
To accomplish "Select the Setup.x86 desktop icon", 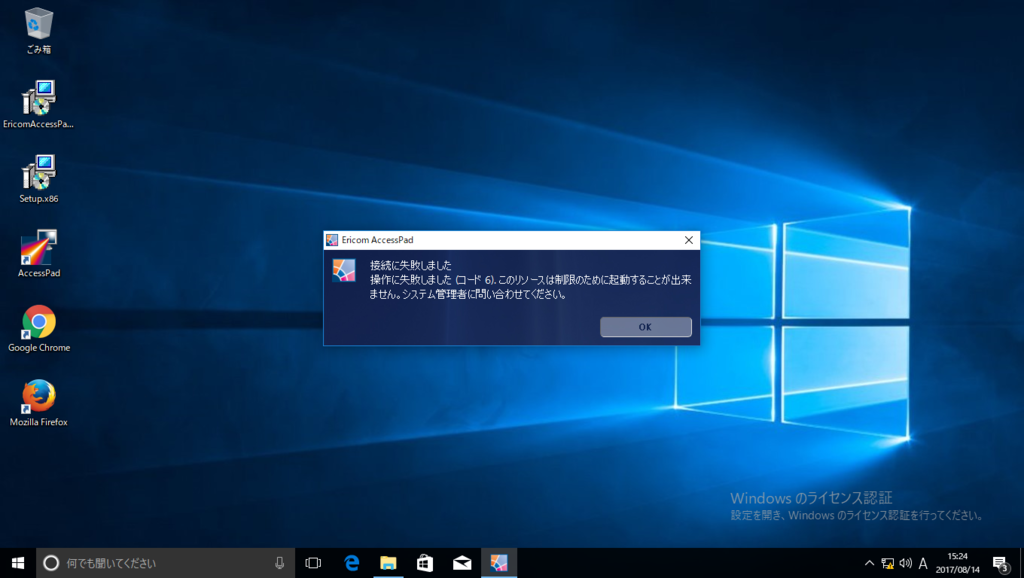I will pos(39,179).
